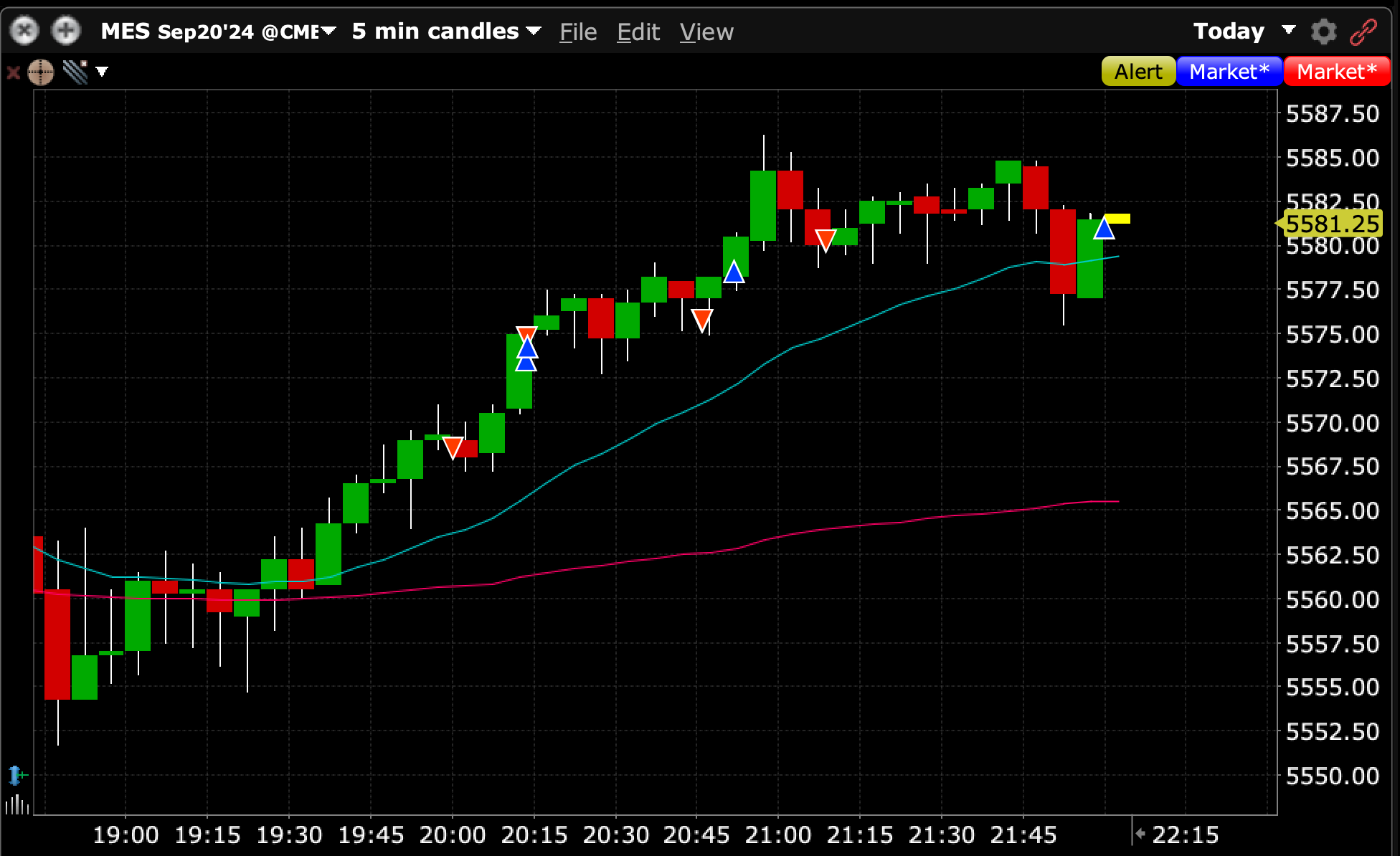Click the 19:45 time axis label
The width and height of the screenshot is (1400, 856).
tap(371, 834)
